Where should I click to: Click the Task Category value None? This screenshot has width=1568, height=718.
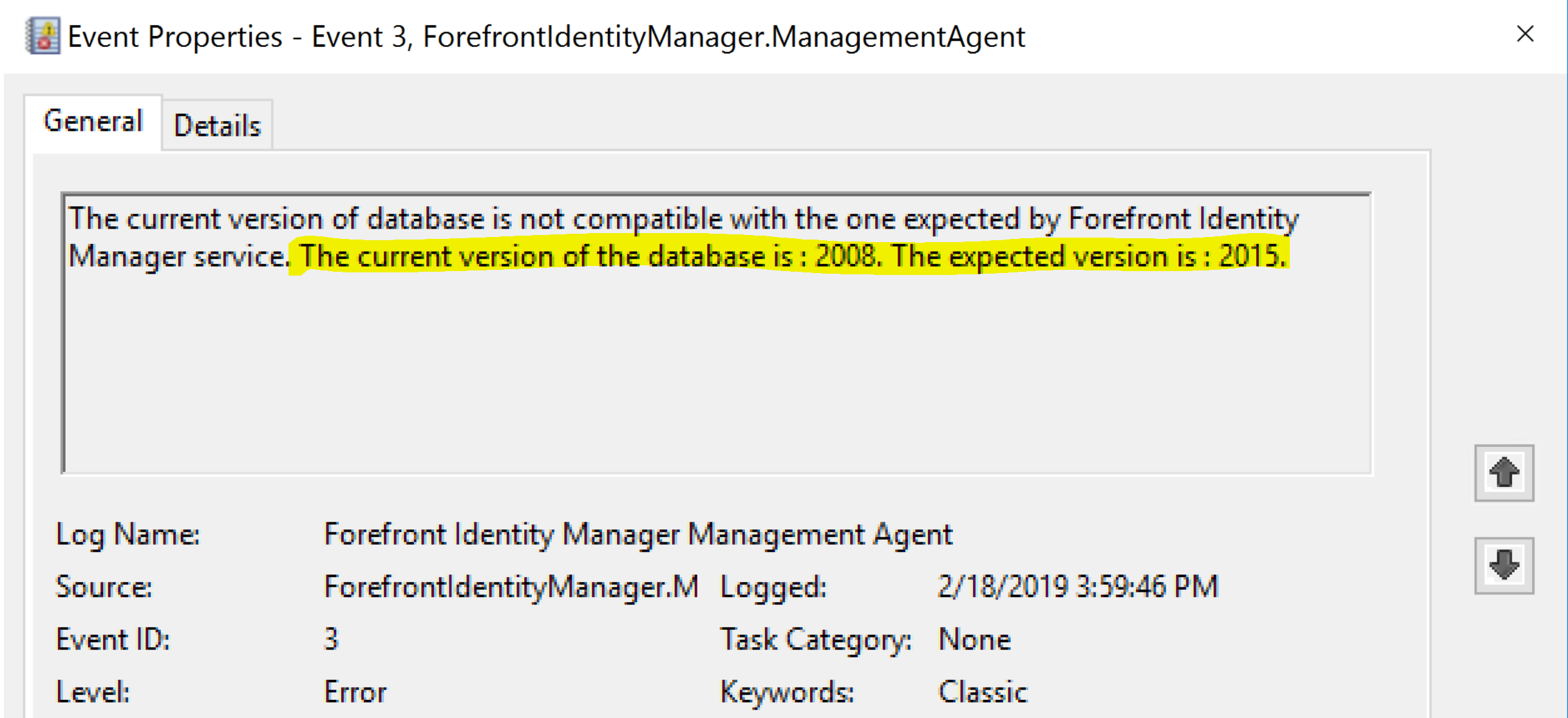pyautogui.click(x=974, y=638)
